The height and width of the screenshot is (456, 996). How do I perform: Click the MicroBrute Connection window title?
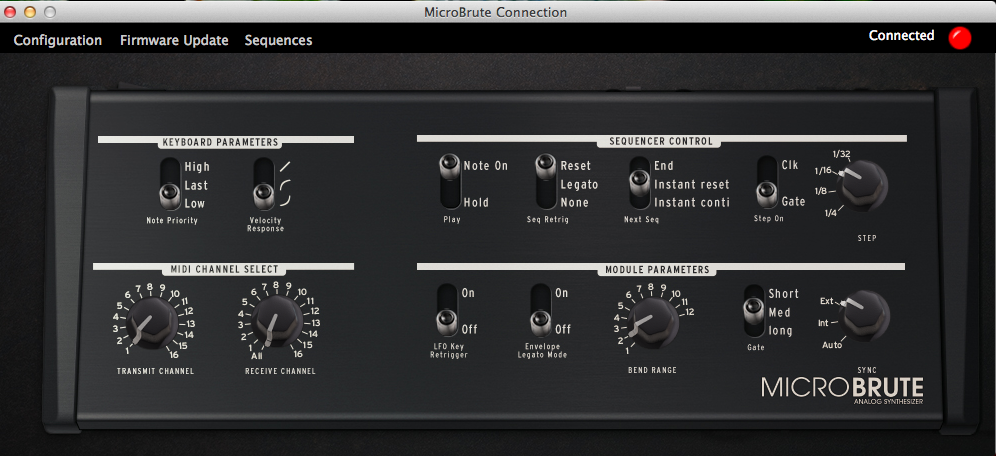(495, 12)
